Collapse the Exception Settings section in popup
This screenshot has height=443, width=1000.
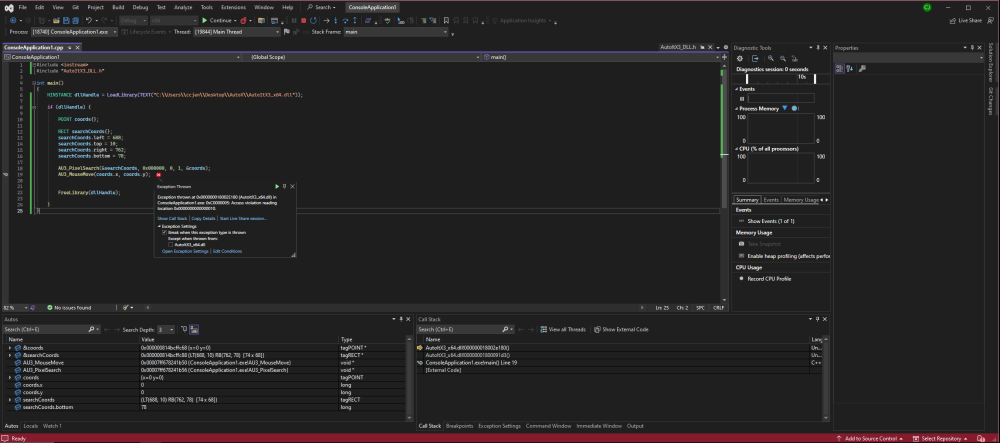159,226
